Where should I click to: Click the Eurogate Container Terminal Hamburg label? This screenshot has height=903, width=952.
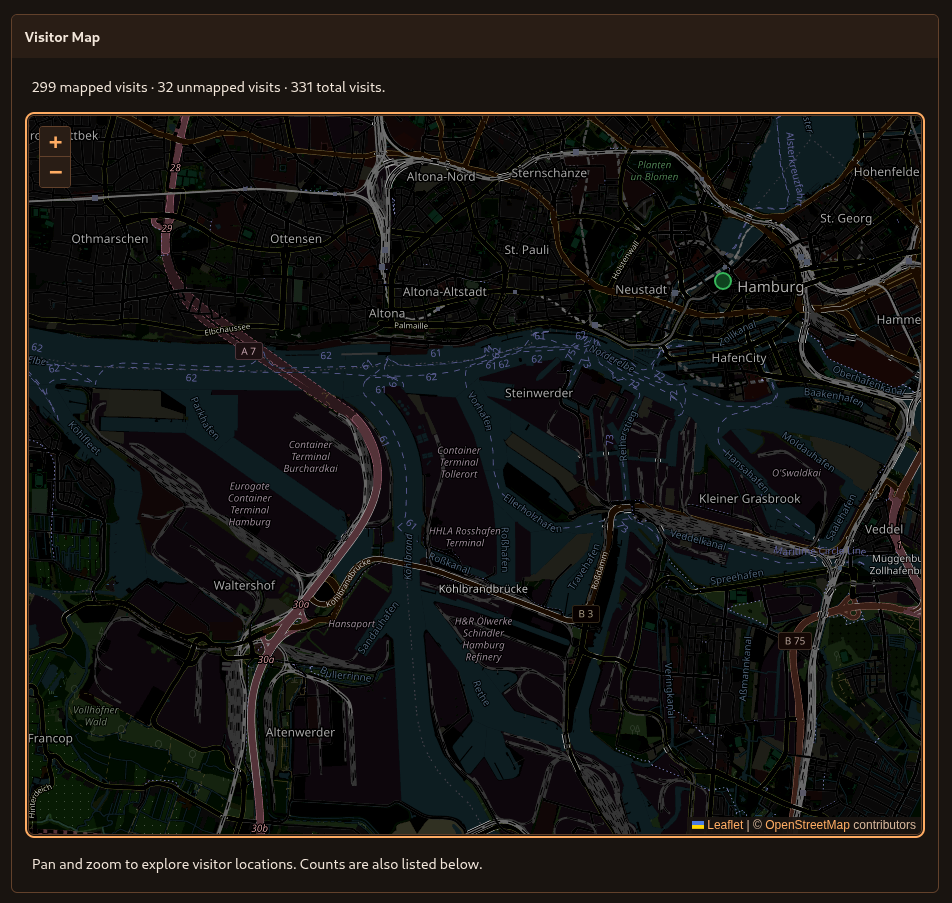(250, 504)
